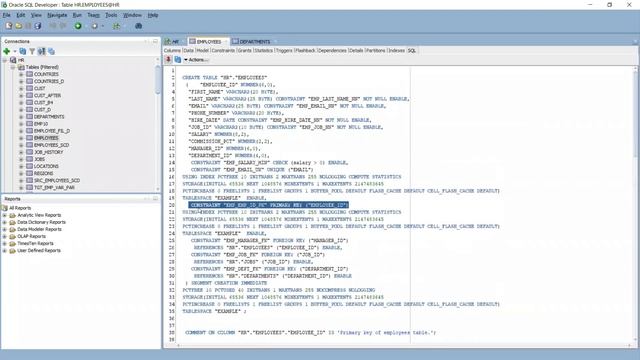Open the Indexes sub-tab
The width and height of the screenshot is (640, 360).
point(396,51)
